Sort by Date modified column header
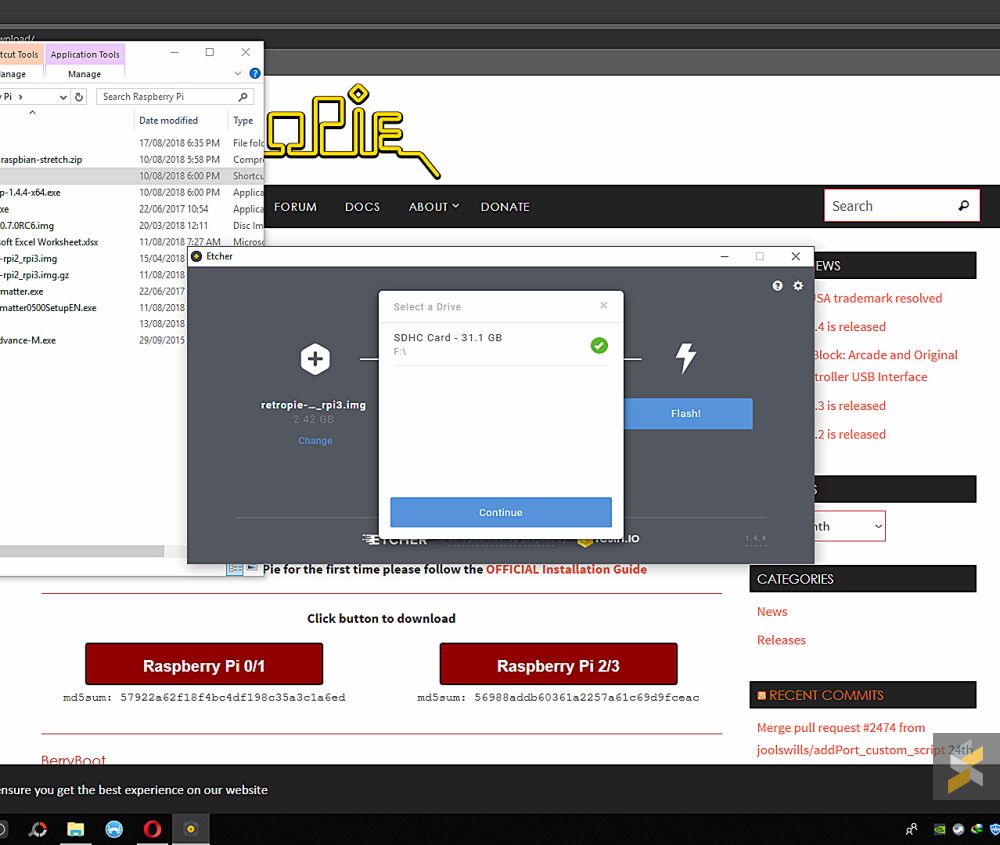 click(168, 121)
